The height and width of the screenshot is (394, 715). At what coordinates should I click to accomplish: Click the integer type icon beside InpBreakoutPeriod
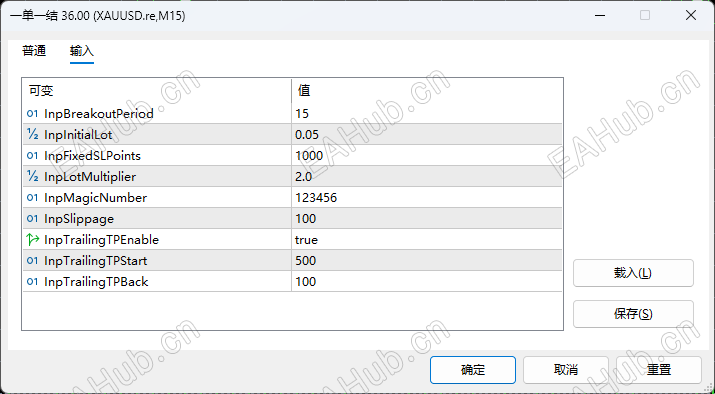click(32, 113)
